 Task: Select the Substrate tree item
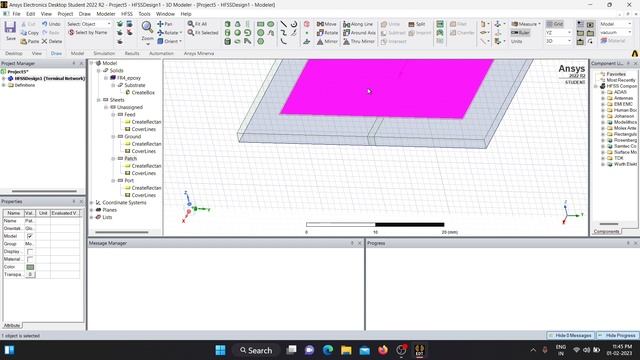tap(135, 85)
